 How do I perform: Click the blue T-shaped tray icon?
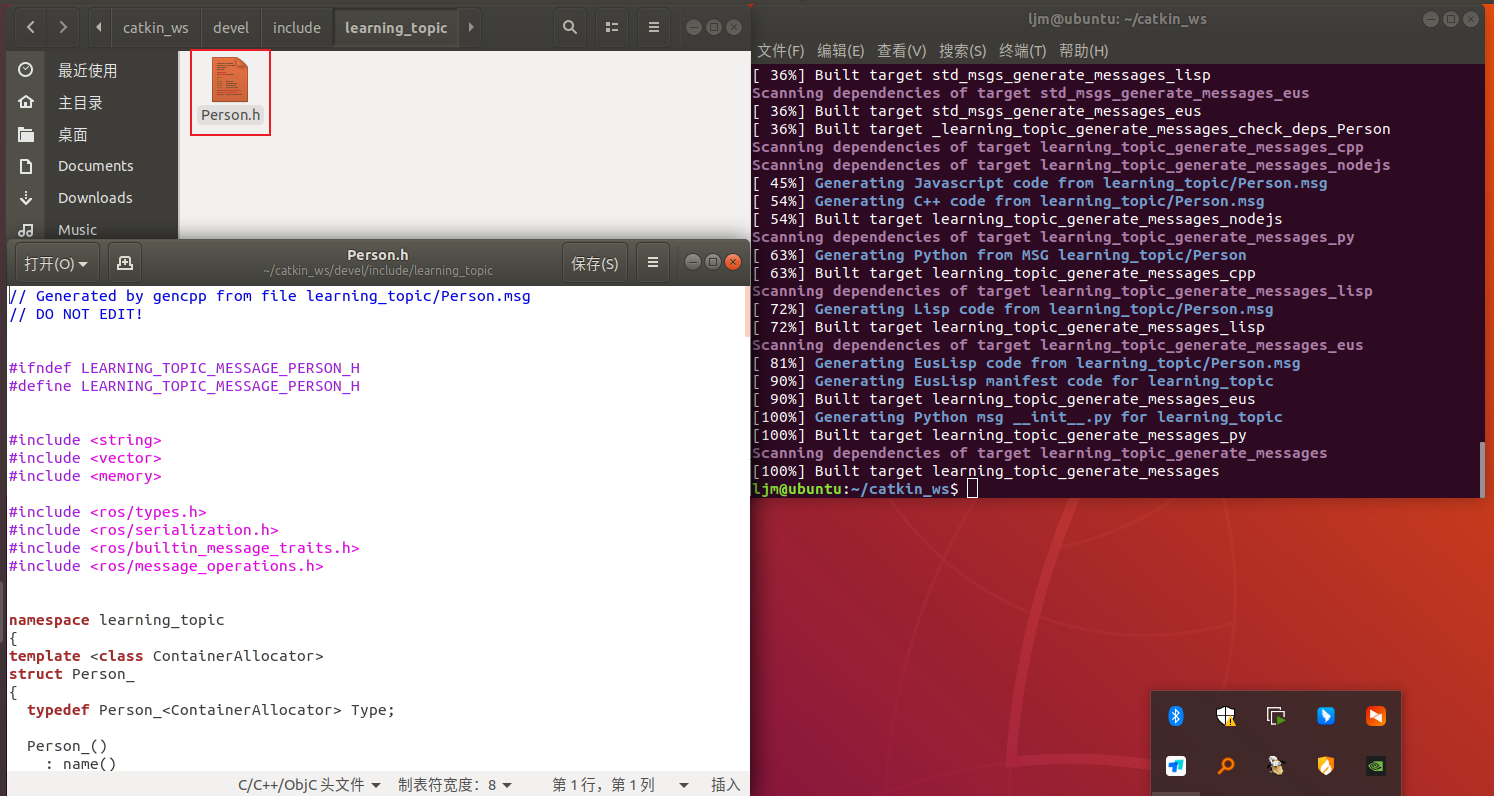click(x=1177, y=766)
